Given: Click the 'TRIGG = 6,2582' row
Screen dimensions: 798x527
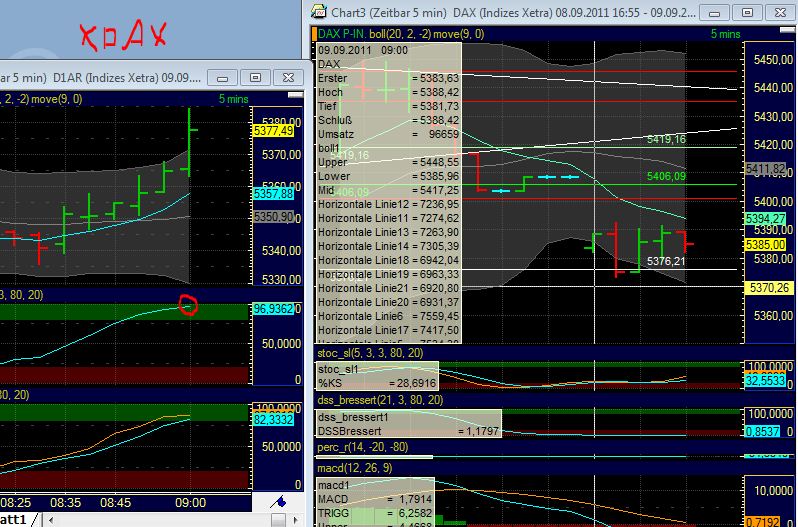Looking at the screenshot, I should tap(376, 513).
